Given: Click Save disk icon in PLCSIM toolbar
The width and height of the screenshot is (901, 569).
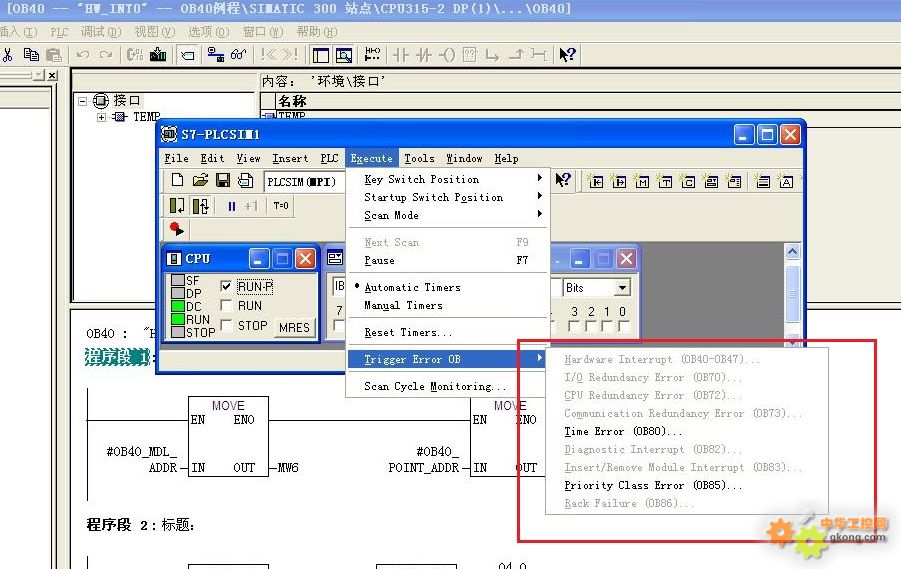Looking at the screenshot, I should (223, 180).
